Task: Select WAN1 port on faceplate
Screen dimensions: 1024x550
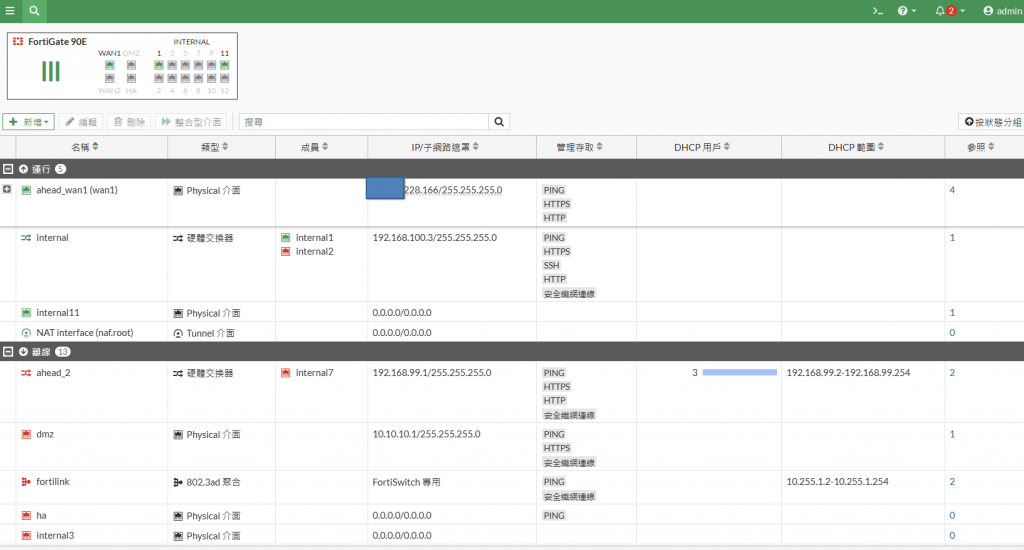Action: [110, 65]
